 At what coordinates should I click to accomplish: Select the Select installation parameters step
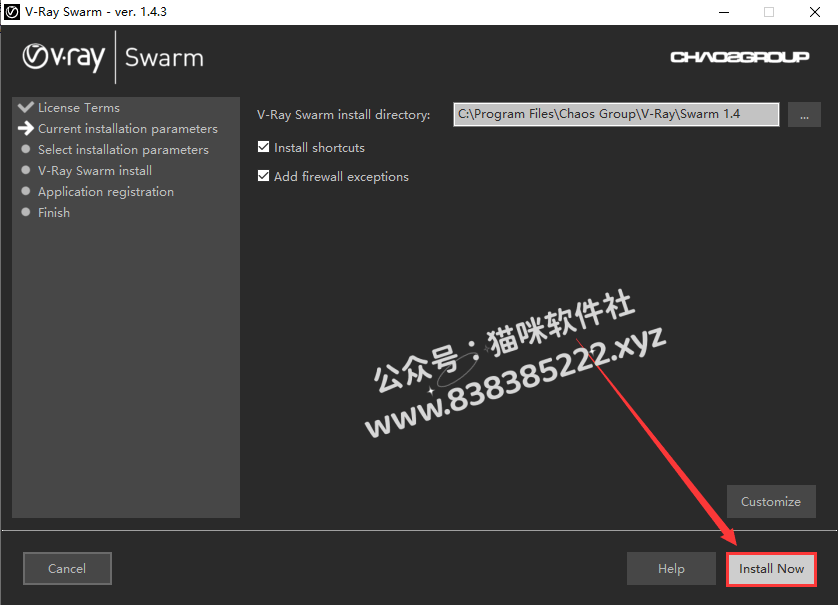123,150
